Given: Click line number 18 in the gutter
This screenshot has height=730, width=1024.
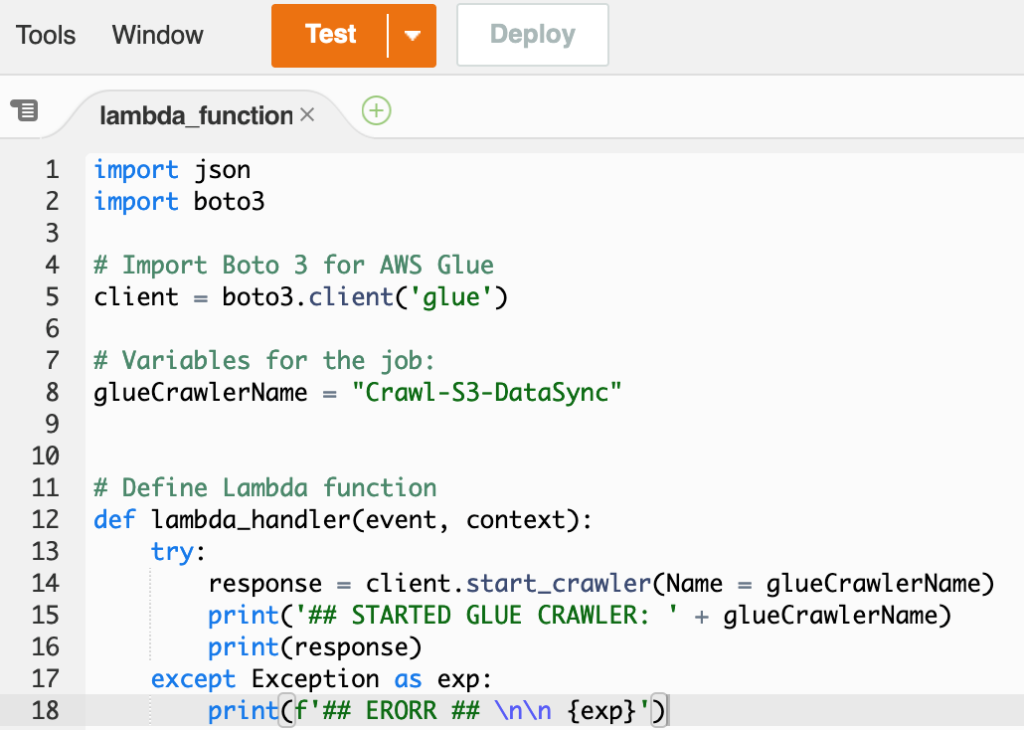Looking at the screenshot, I should click(x=45, y=710).
